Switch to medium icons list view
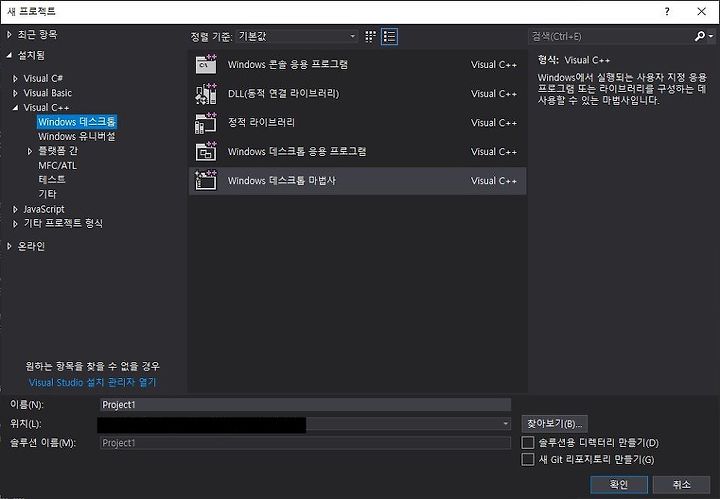Screen dimensions: 720x499 tap(389, 36)
